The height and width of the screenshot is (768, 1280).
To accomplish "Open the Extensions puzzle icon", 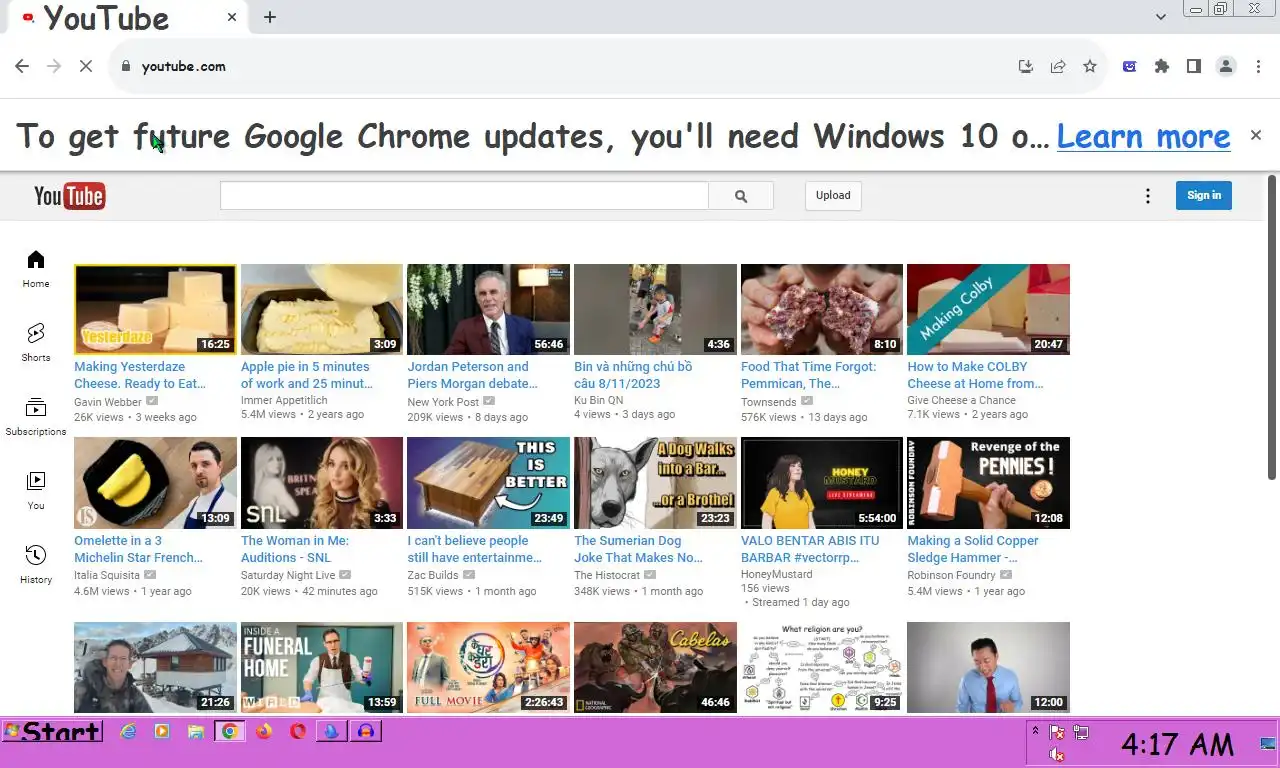I will 1161,66.
